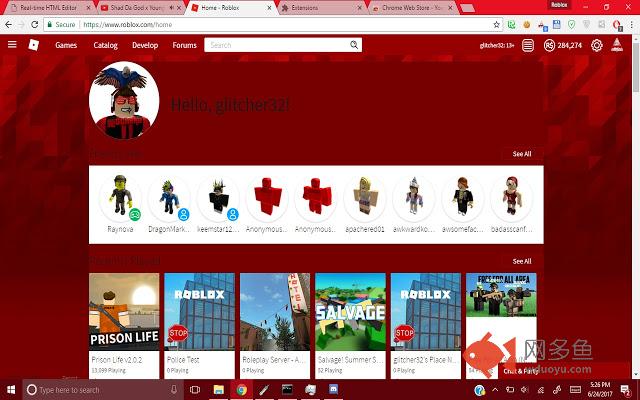
Task: Click the floppy disk save extension icon
Action: 556,24
